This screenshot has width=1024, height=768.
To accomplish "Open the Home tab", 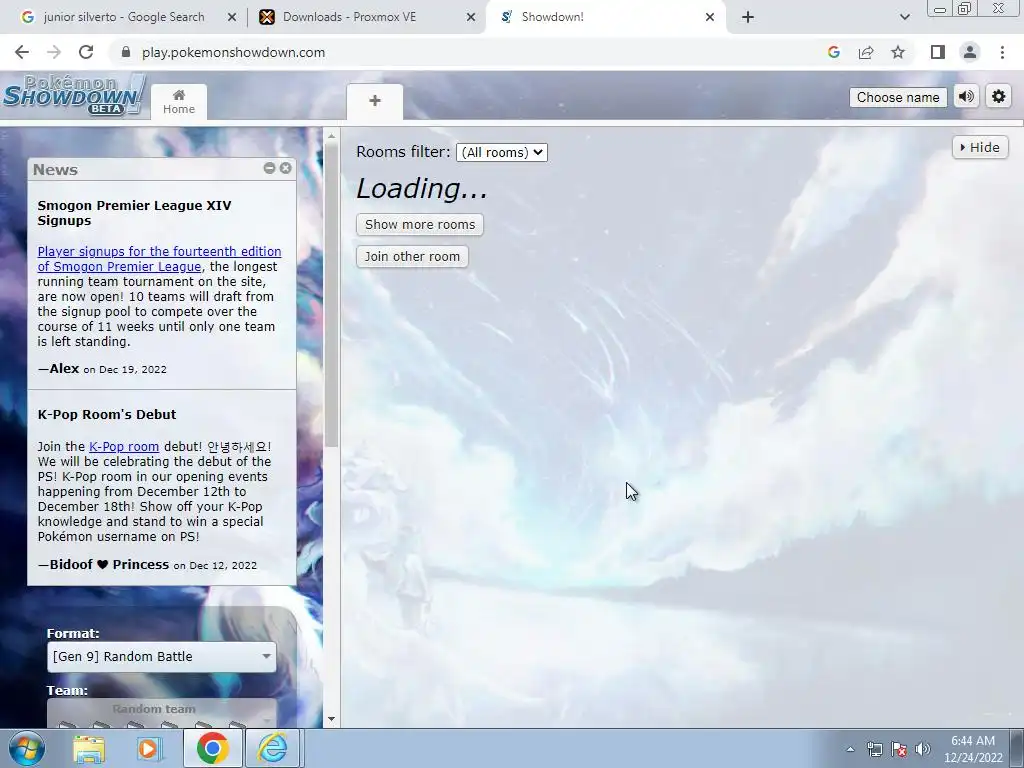I will [179, 102].
